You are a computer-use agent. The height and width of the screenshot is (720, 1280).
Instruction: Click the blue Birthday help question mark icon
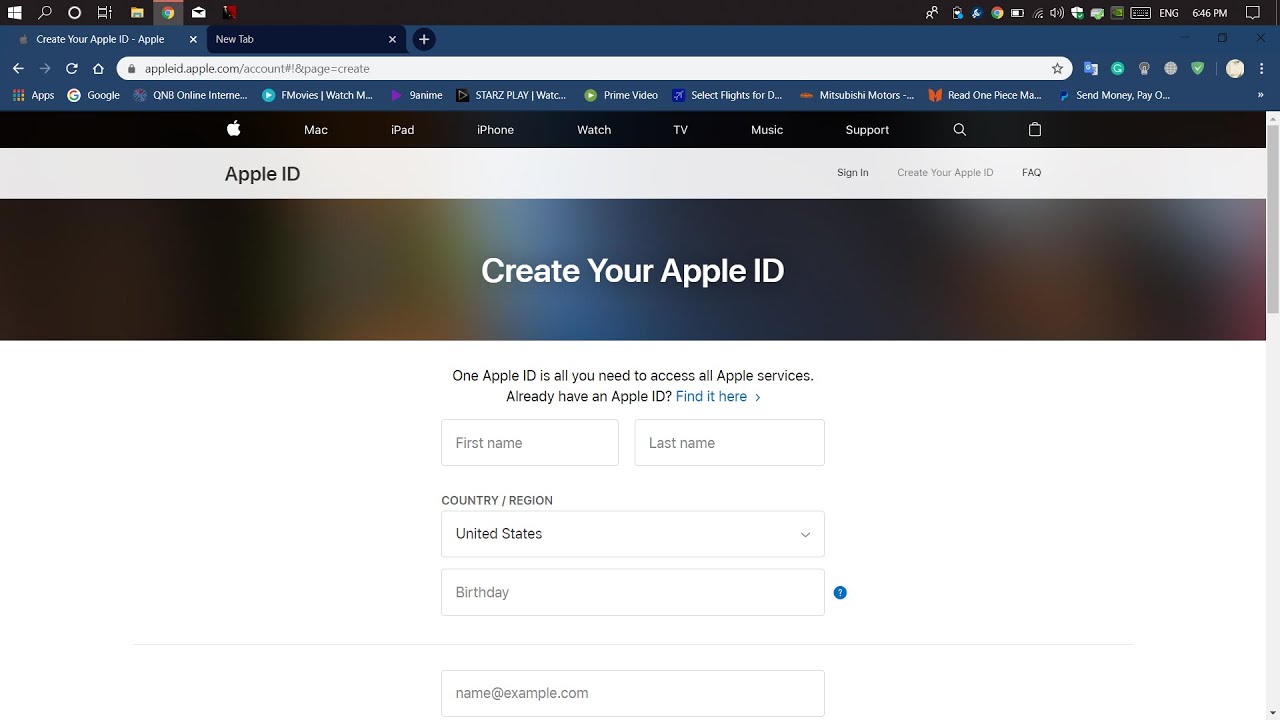(x=840, y=592)
